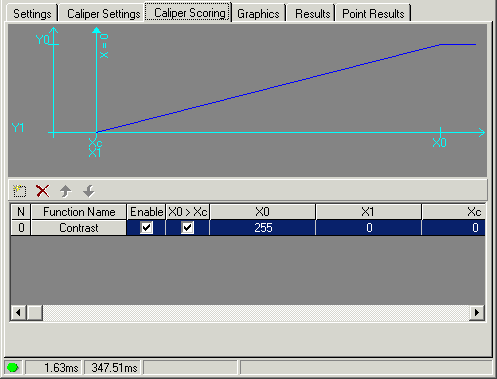497x379 pixels.
Task: Click the Function Name column header
Action: tap(79, 212)
